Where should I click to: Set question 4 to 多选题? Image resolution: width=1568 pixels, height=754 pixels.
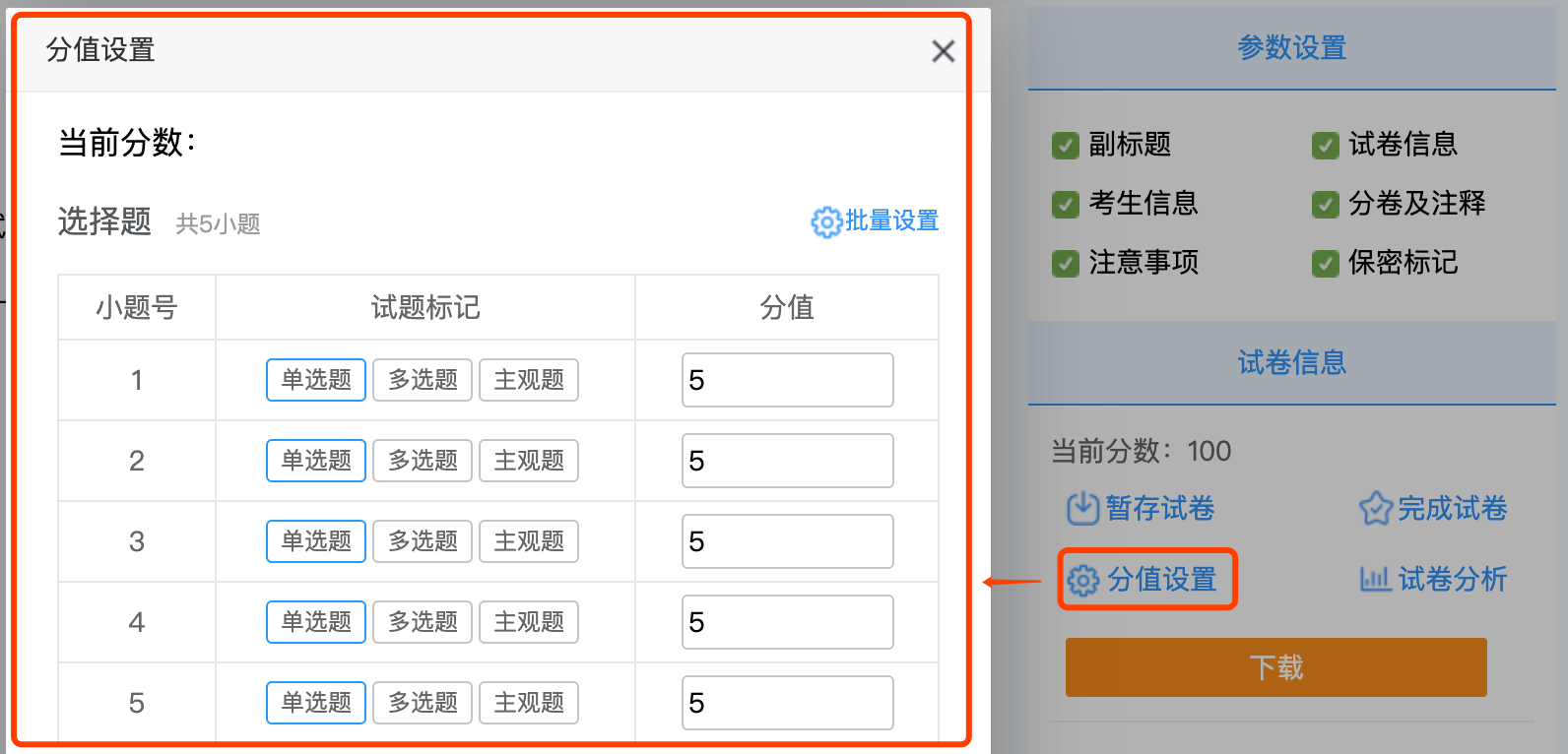[423, 622]
